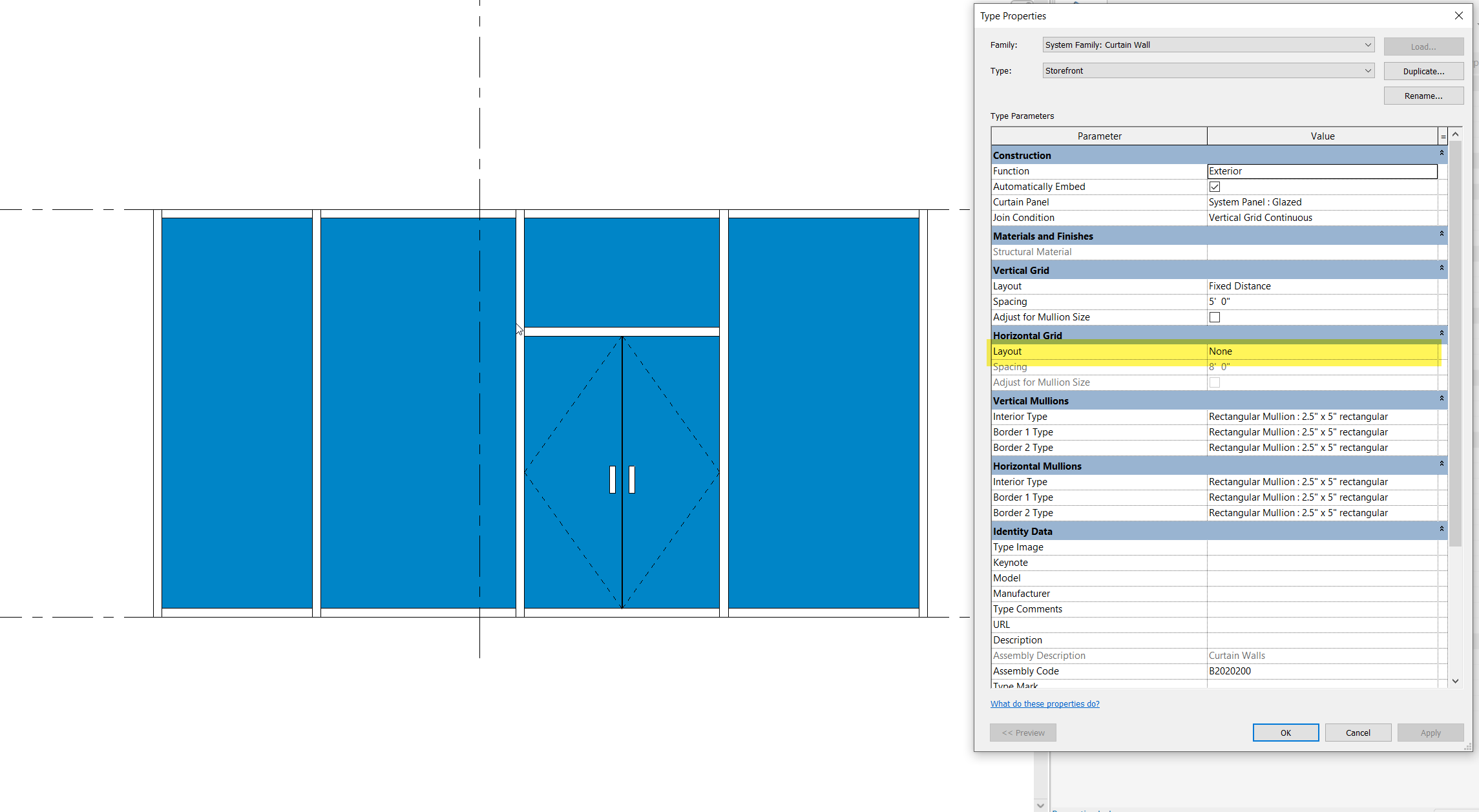Confirm changes with the OK button
This screenshot has width=1479, height=812.
coord(1285,733)
